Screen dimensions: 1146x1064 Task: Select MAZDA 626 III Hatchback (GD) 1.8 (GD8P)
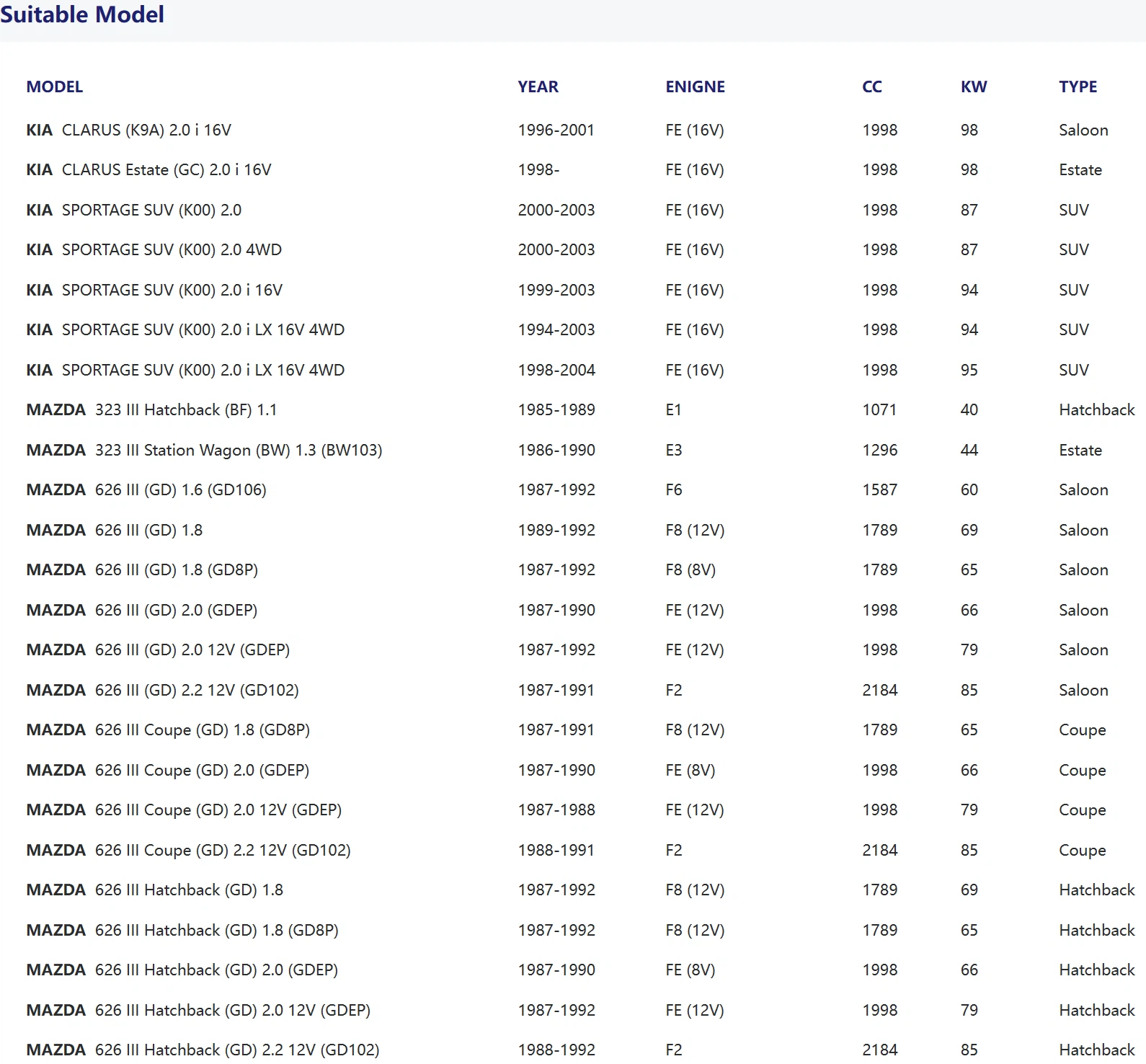[183, 930]
